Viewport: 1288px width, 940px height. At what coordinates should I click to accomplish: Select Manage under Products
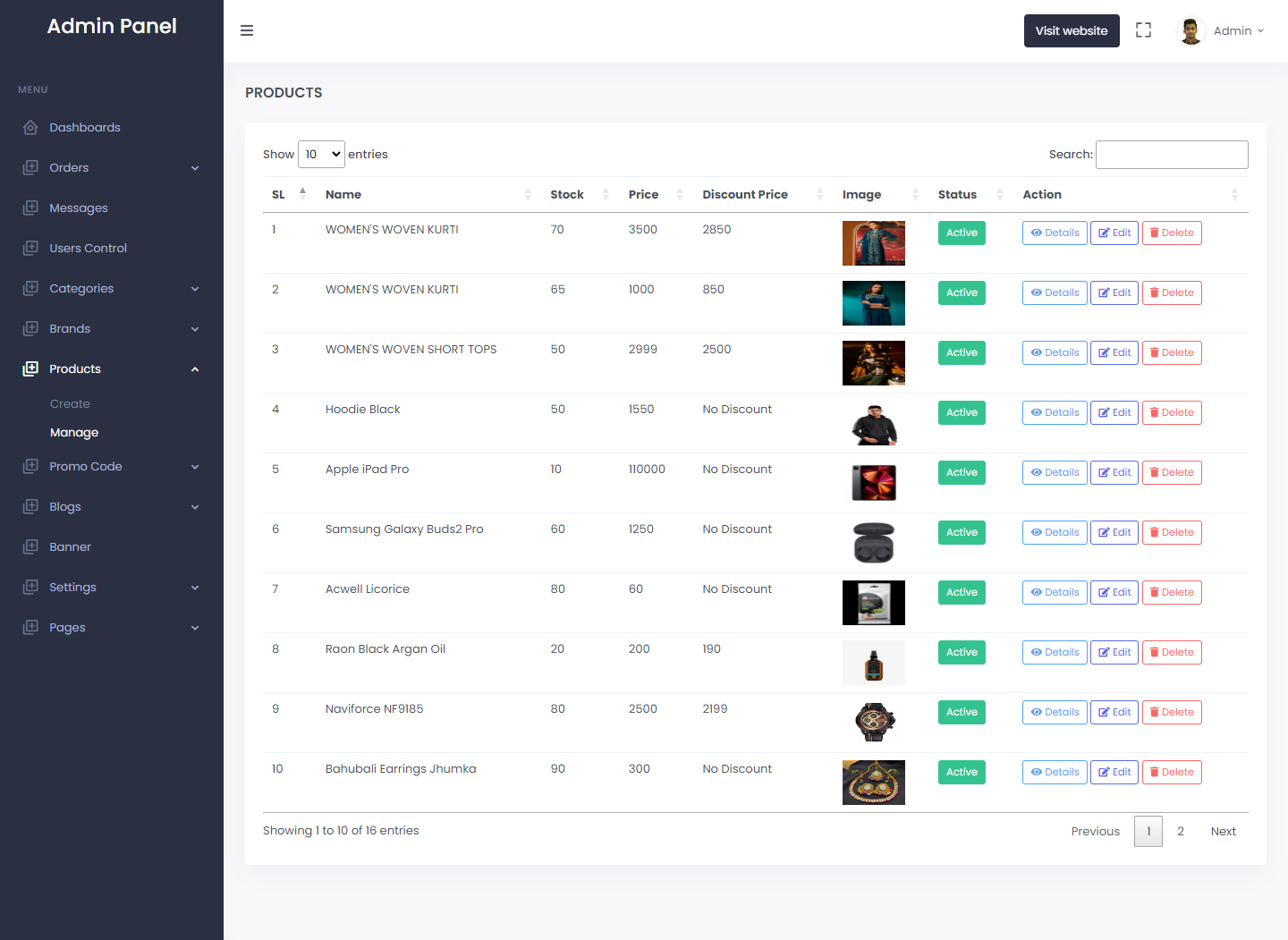click(x=74, y=432)
